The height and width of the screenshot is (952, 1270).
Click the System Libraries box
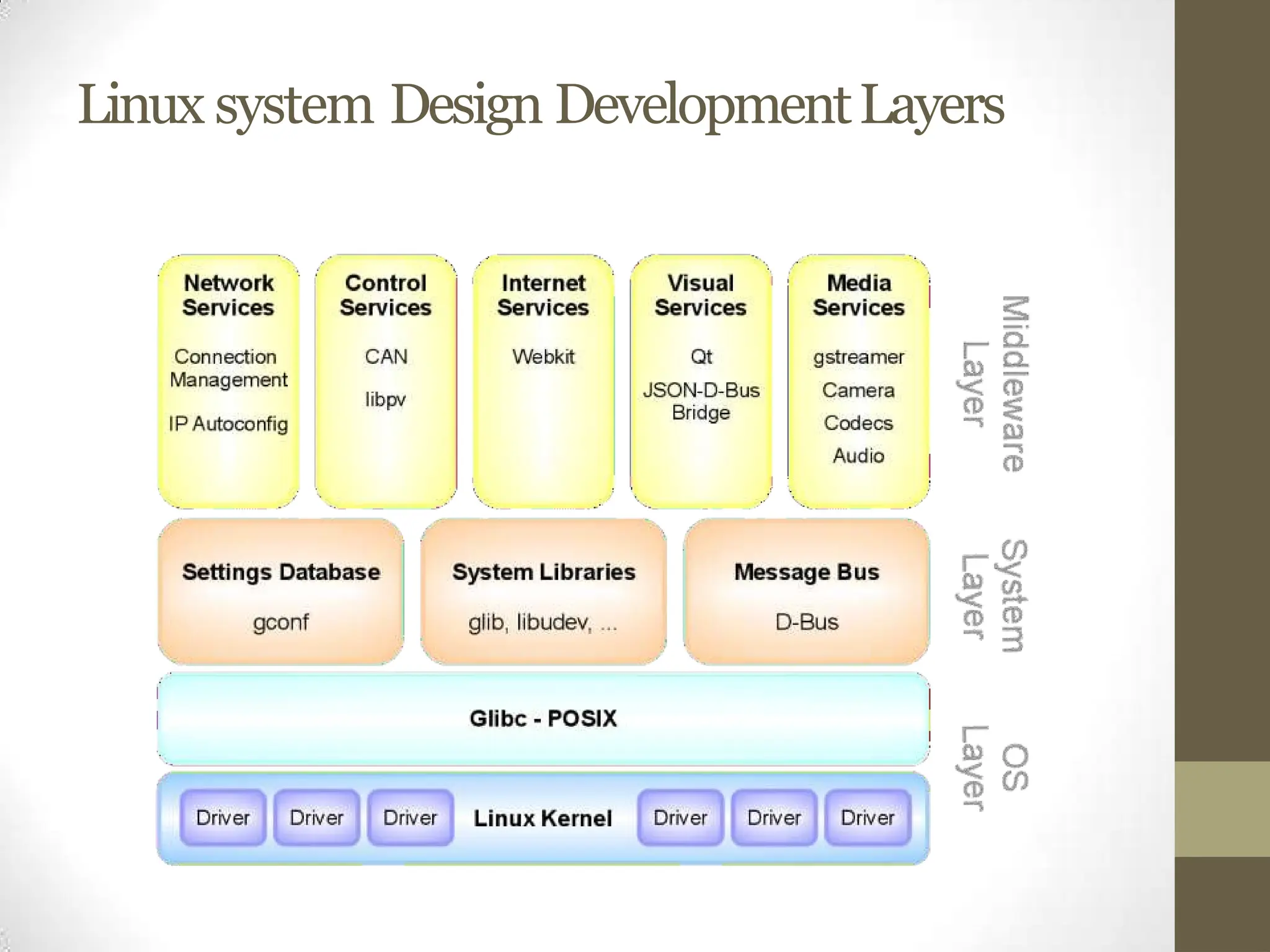(x=543, y=593)
